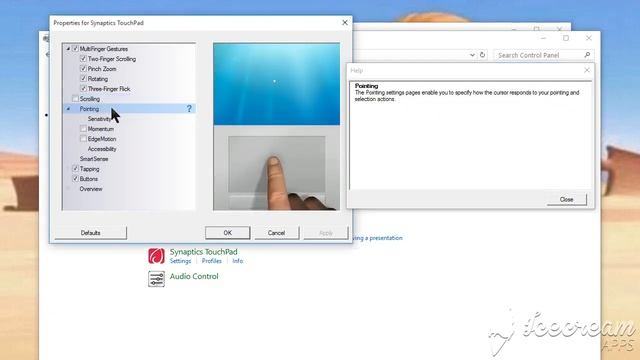Toggle the Buttons checkbox
The image size is (640, 360).
point(75,179)
